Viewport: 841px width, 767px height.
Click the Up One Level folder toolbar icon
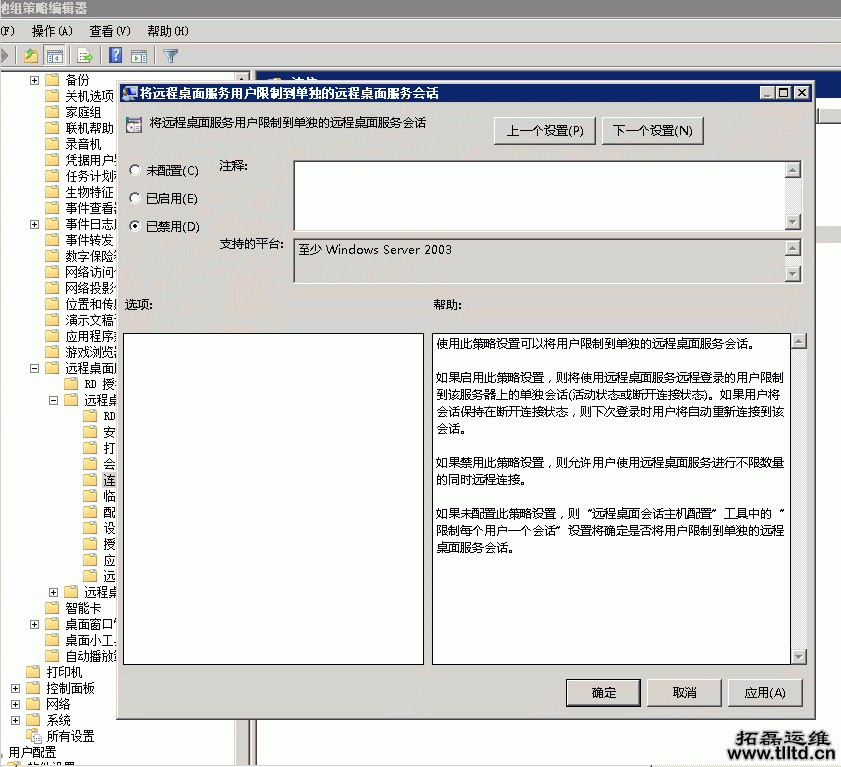[x=29, y=55]
